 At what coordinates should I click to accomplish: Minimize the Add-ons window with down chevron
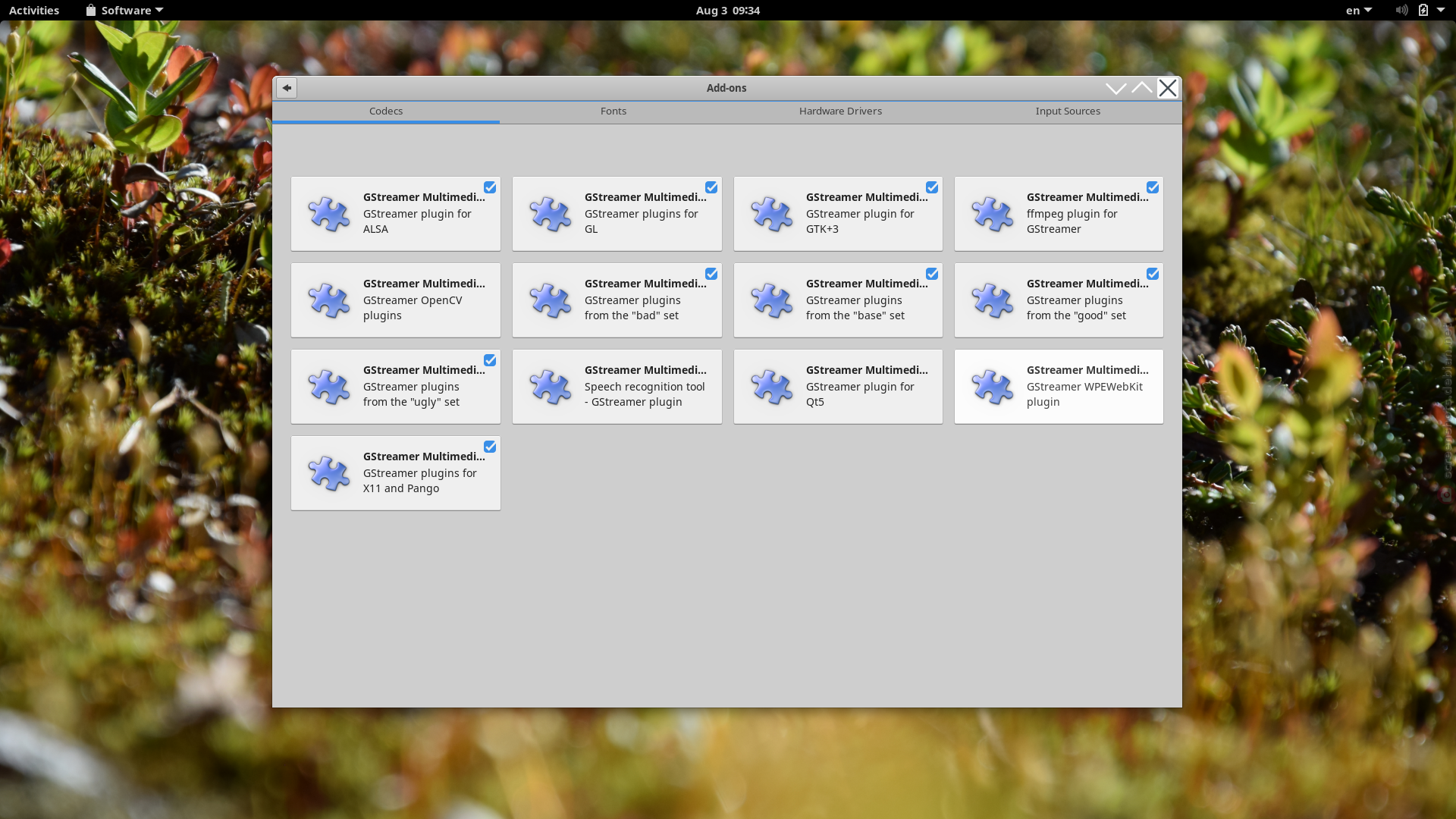(1116, 88)
